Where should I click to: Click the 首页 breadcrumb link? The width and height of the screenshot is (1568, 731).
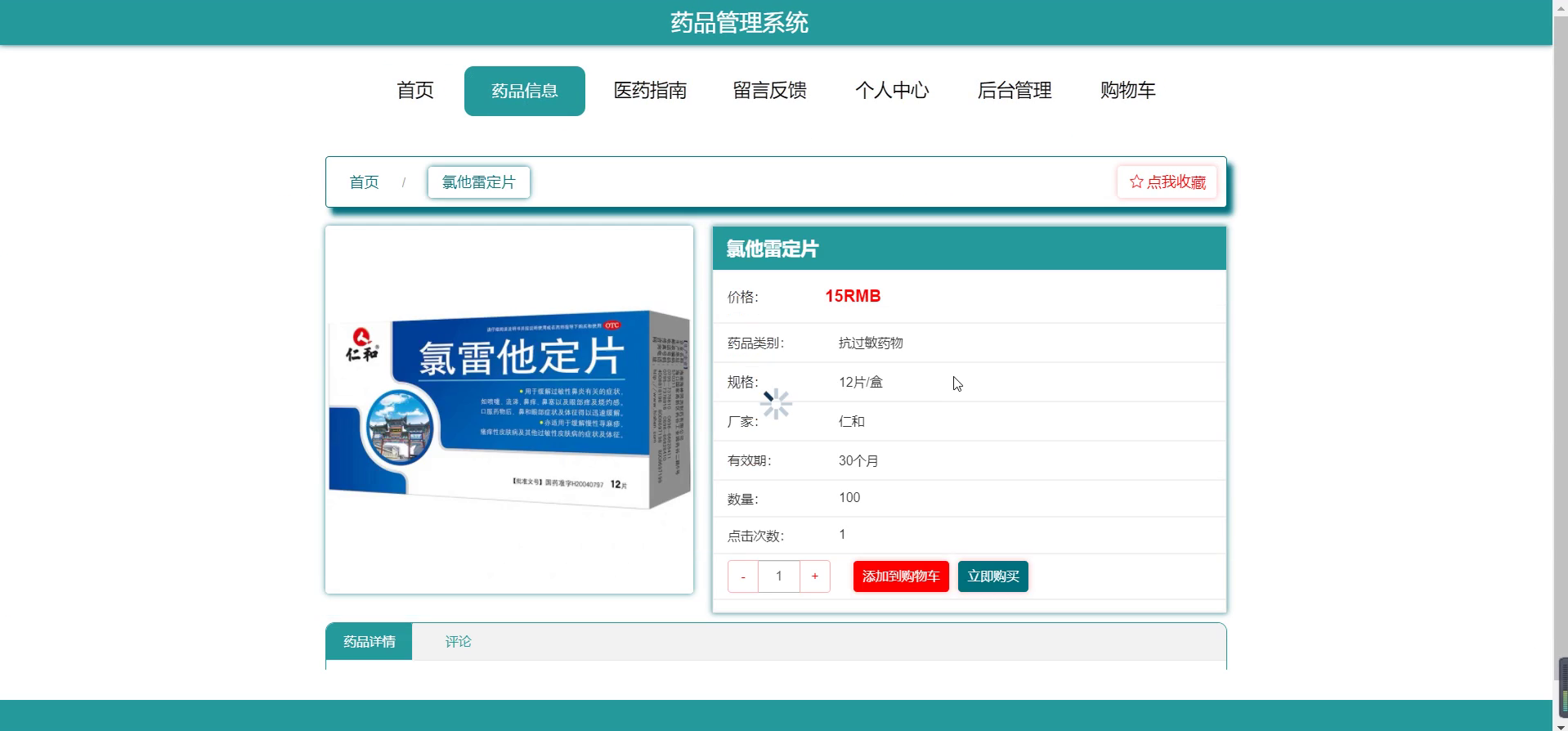click(x=364, y=182)
